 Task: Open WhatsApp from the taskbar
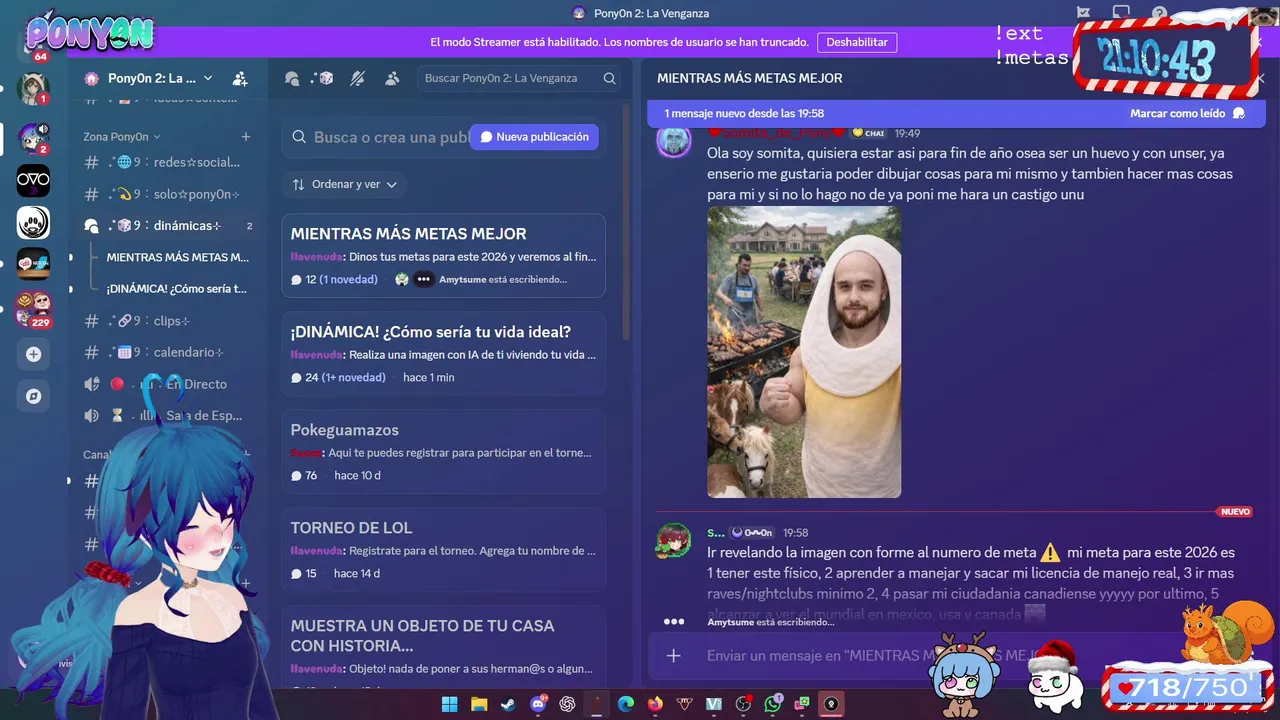tap(772, 704)
